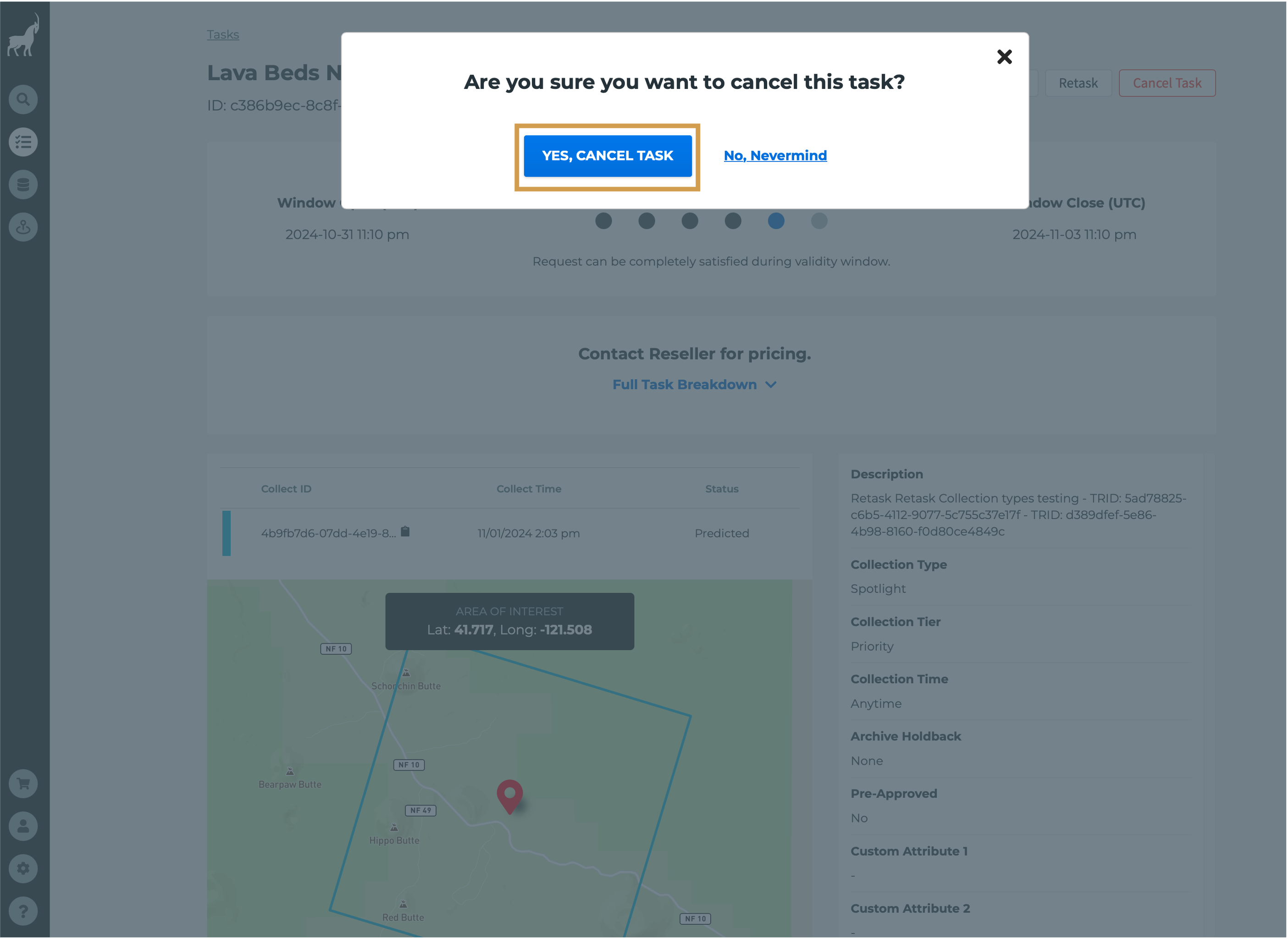Click the Spotlight collection type value
1288x939 pixels.
point(878,589)
